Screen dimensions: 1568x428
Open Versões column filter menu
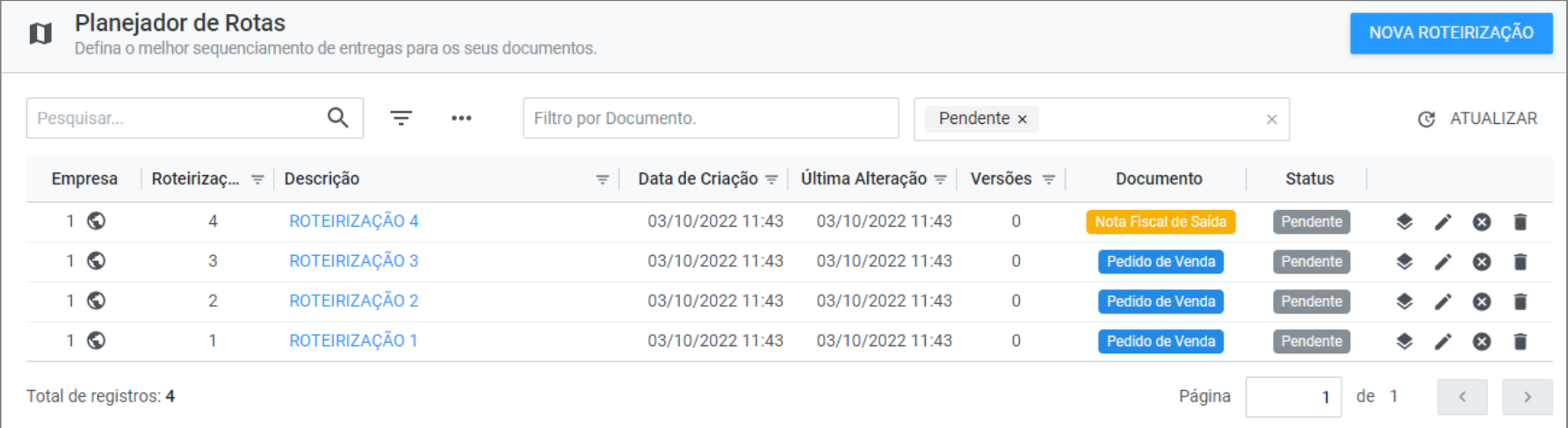point(1049,179)
